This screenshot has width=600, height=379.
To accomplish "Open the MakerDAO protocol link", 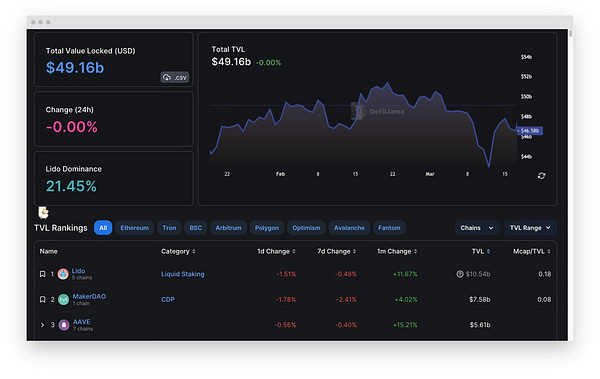I will pos(89,296).
